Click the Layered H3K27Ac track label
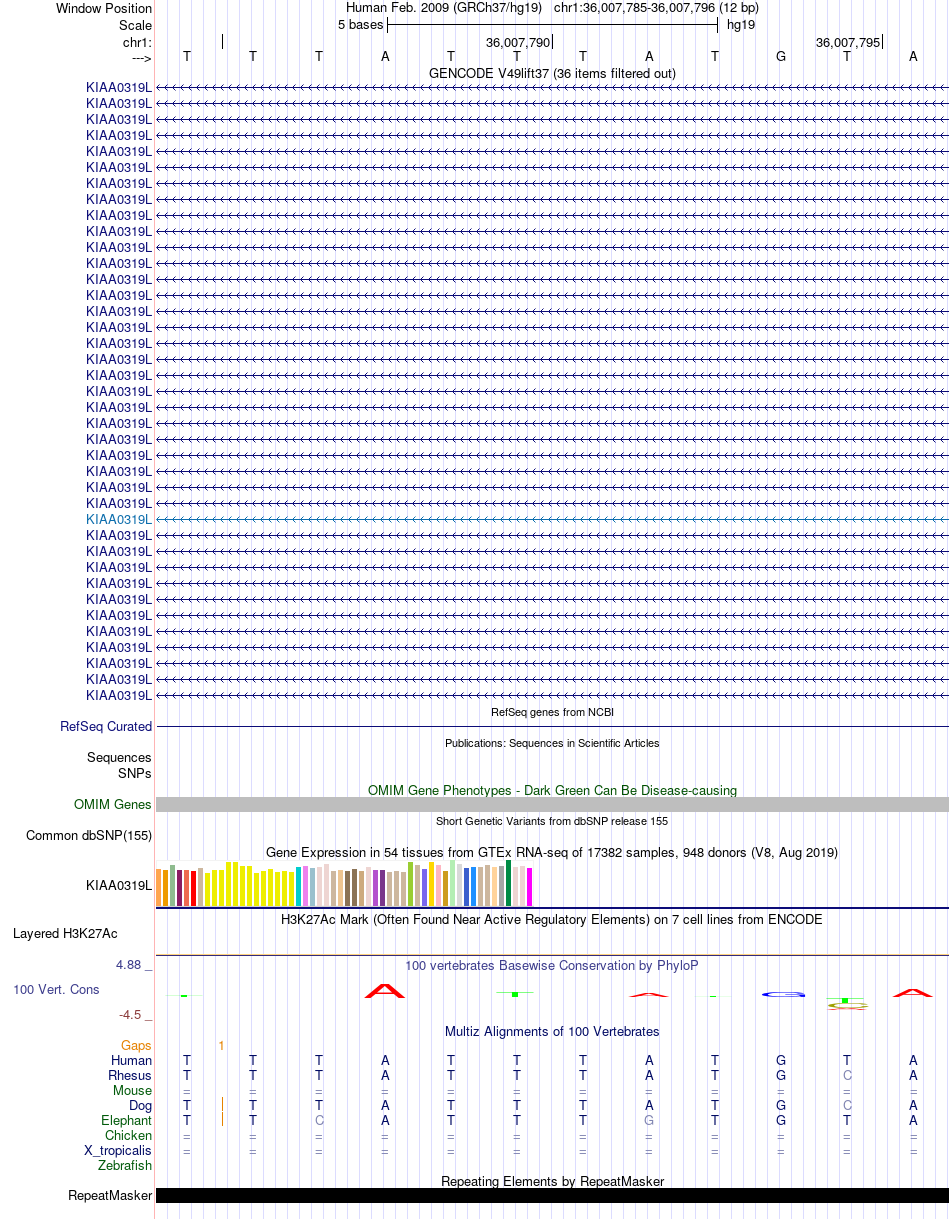This screenshot has height=1219, width=950. click(65, 934)
